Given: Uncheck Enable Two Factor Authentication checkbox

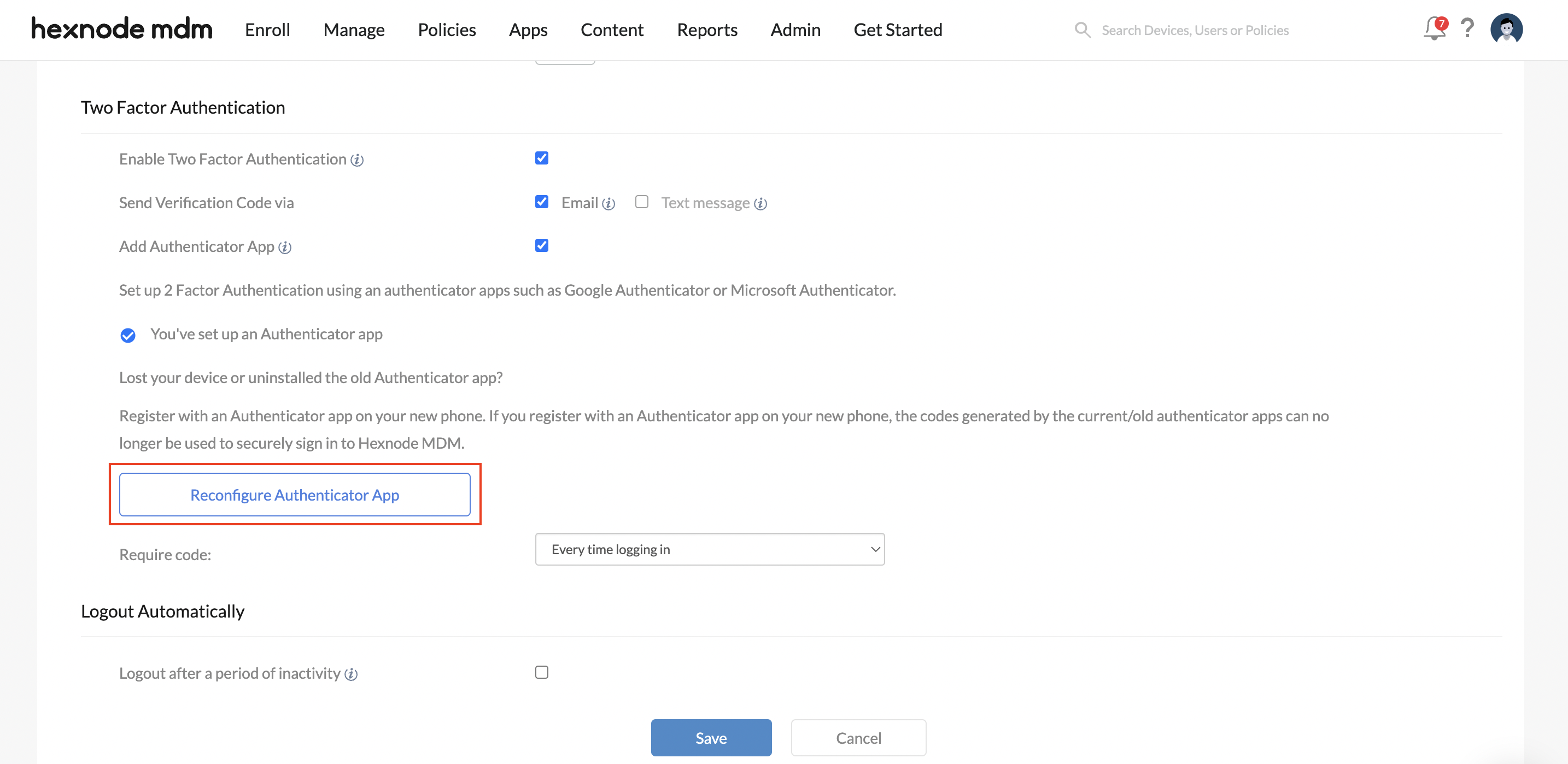Looking at the screenshot, I should [x=542, y=158].
